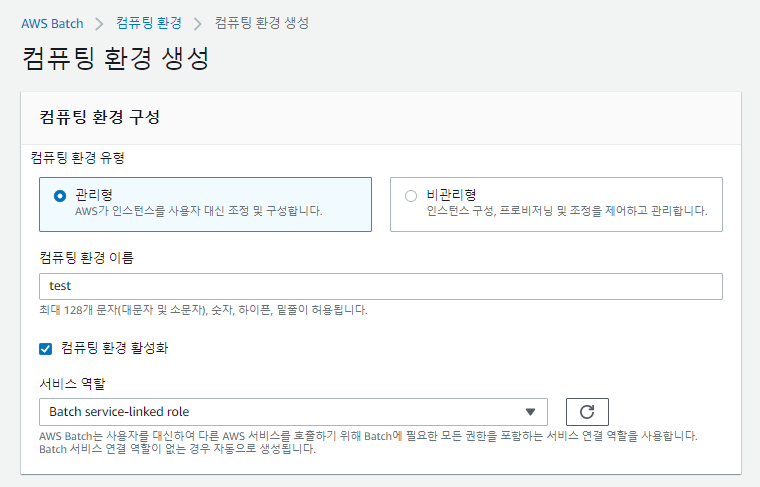The image size is (760, 487).
Task: Click the 컴퓨팅 환경 유형 field label
Action: [84, 157]
